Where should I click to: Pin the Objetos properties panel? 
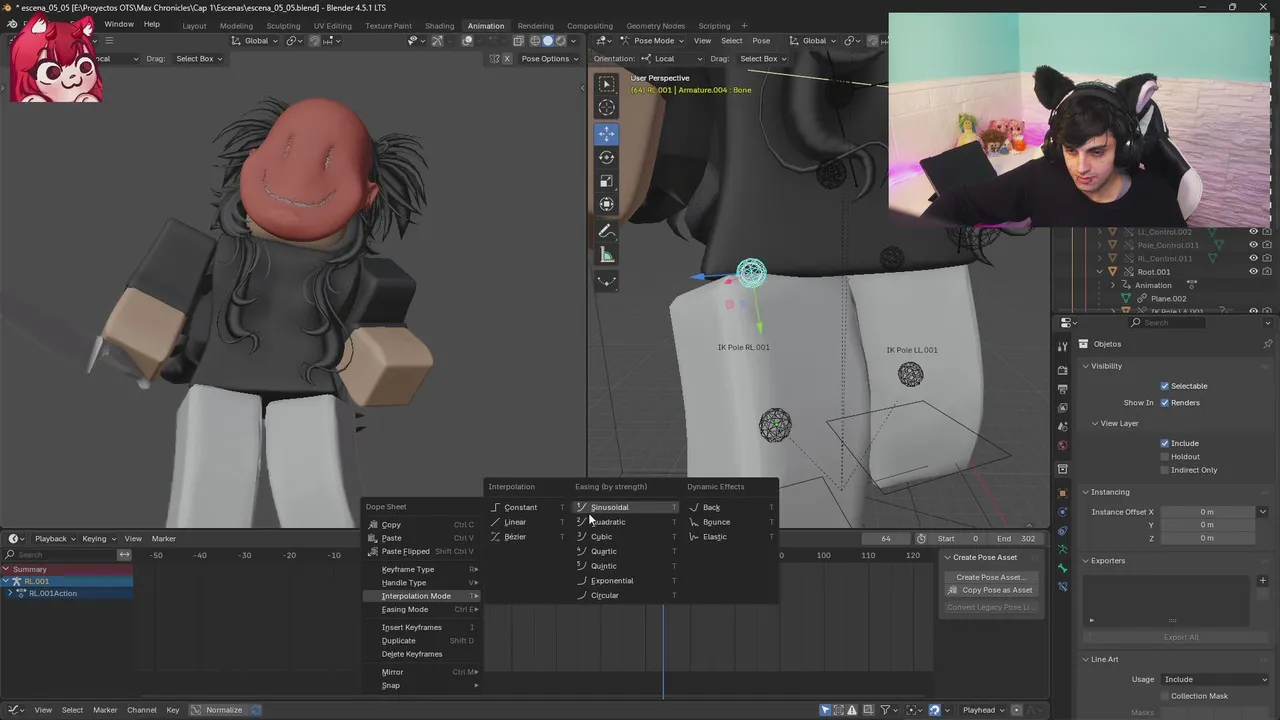click(x=1267, y=344)
